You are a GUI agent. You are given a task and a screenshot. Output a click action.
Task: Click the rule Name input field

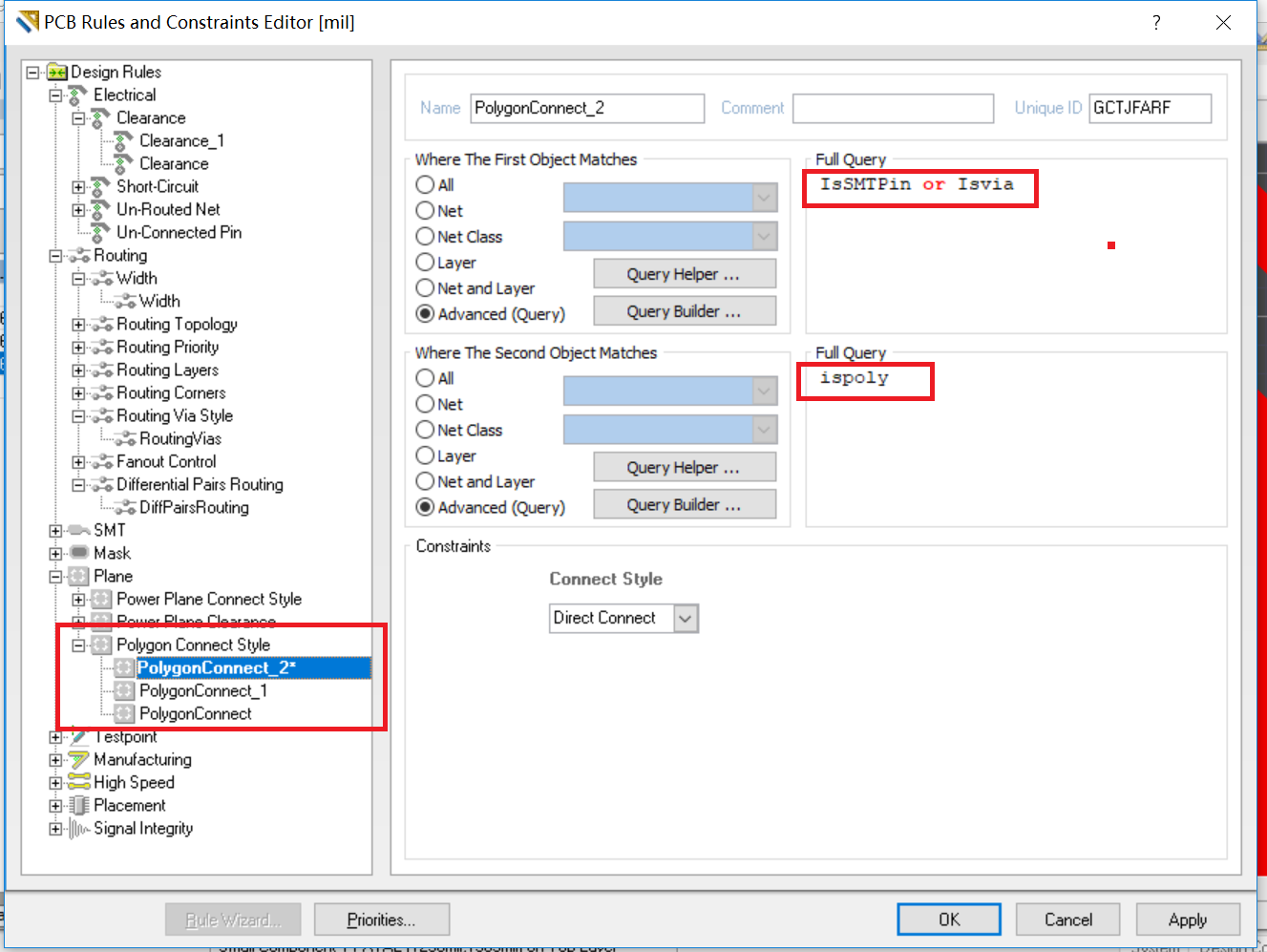point(587,109)
